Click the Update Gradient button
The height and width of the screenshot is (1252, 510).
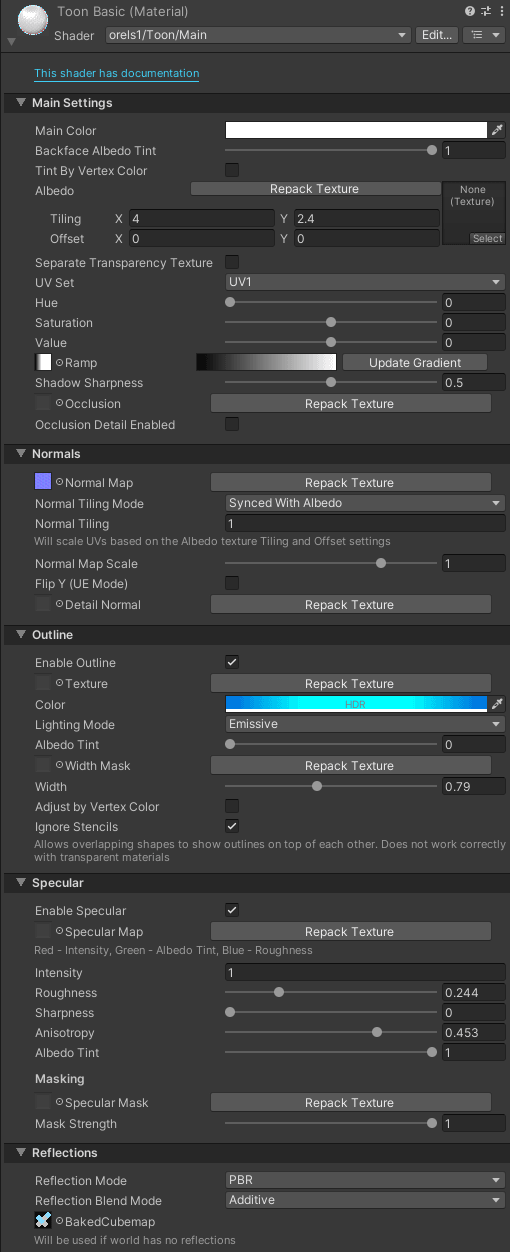415,362
